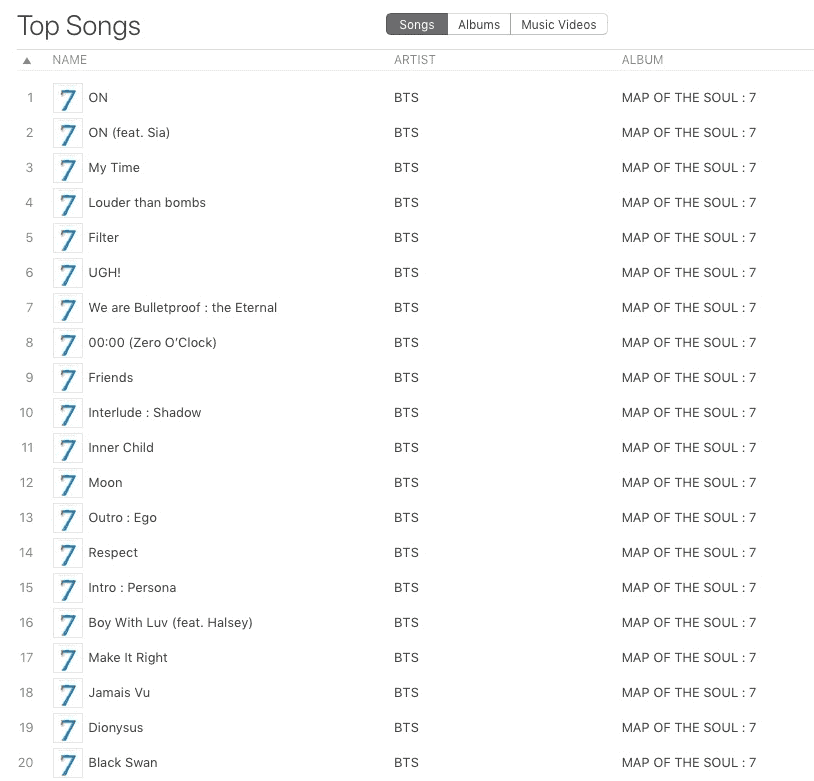Select song We are Bulletproof : the Eternal
Screen dimensions: 814x781
coord(182,308)
